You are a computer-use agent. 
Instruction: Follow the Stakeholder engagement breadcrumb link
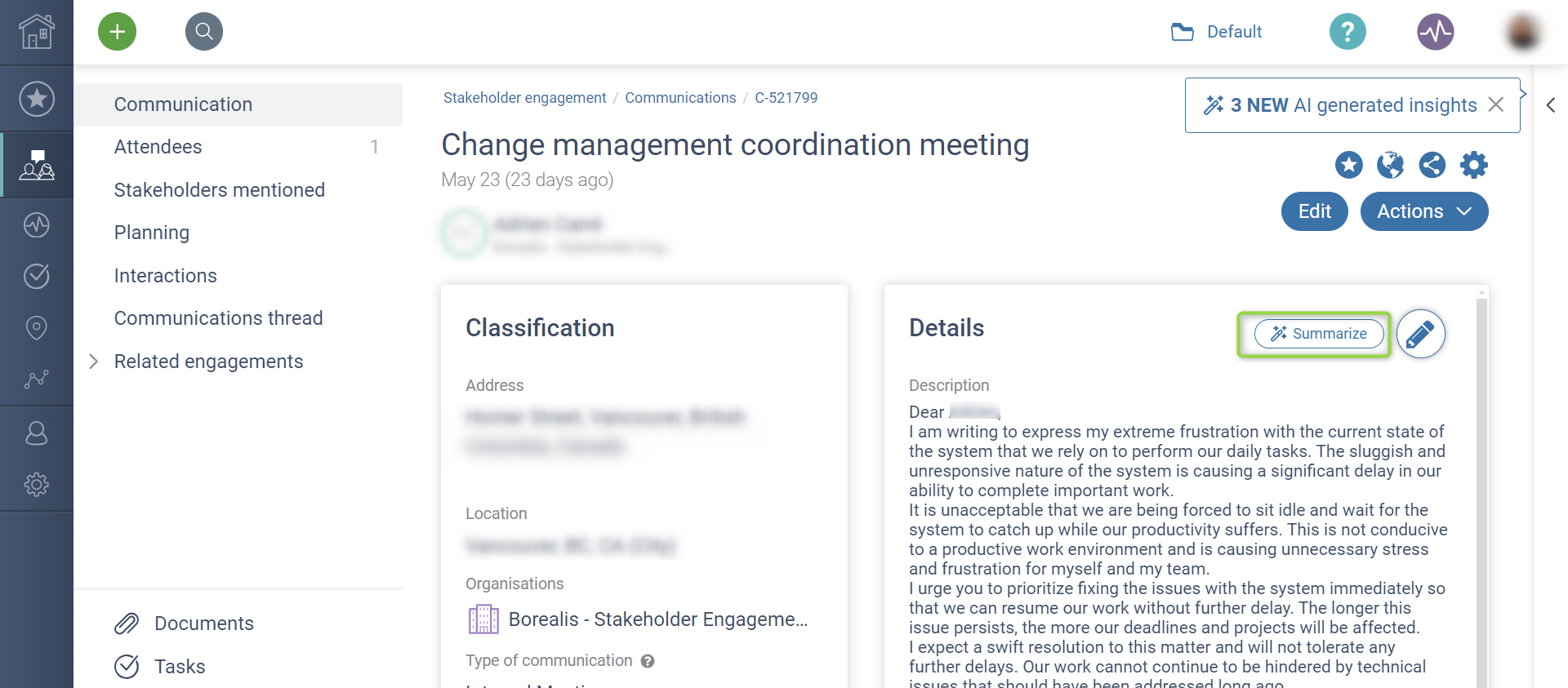[x=524, y=98]
